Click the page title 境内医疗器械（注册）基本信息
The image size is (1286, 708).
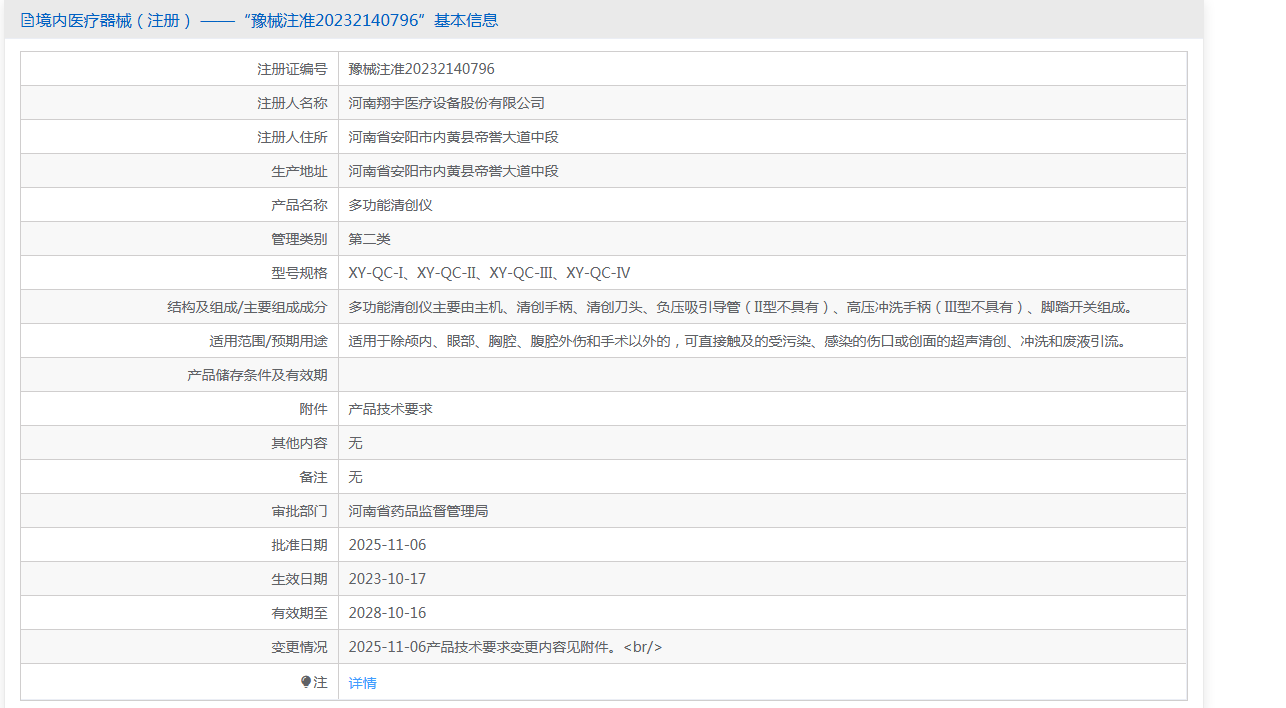click(x=266, y=20)
